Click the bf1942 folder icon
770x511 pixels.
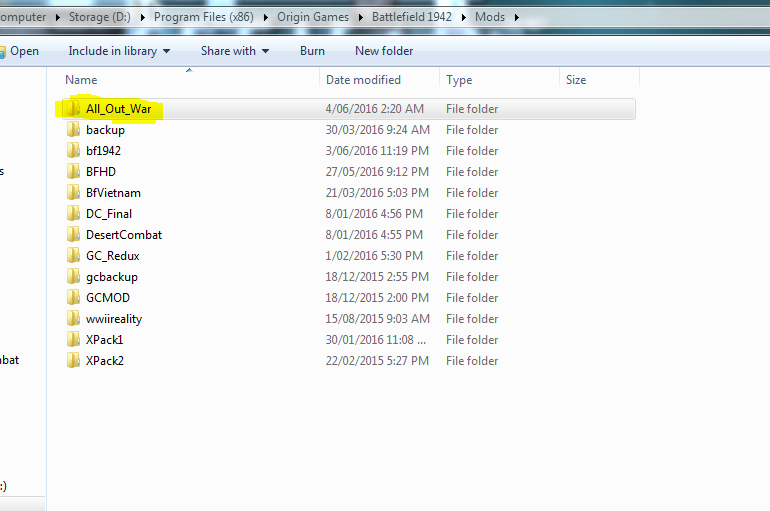click(x=73, y=151)
